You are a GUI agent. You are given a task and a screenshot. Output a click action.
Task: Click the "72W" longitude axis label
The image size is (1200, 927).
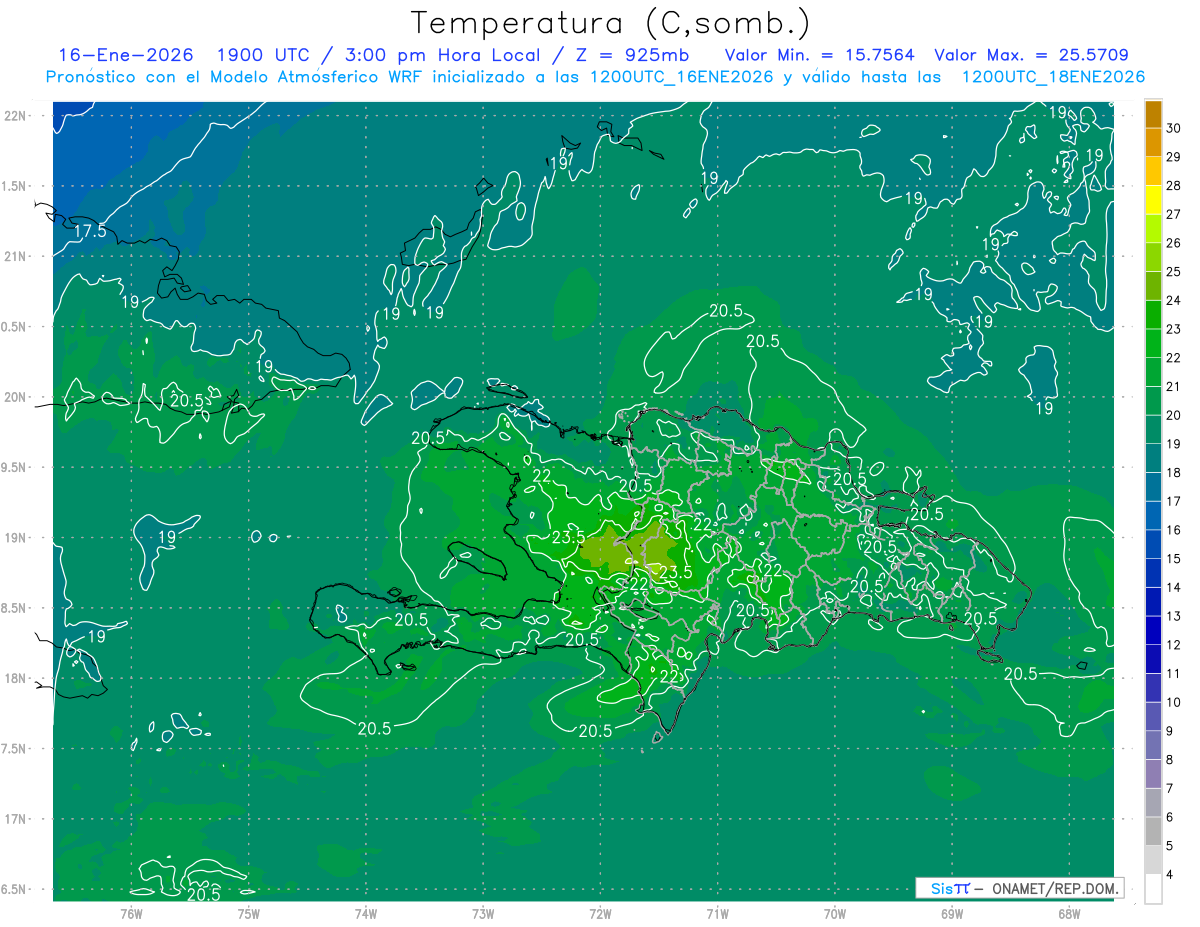(601, 913)
